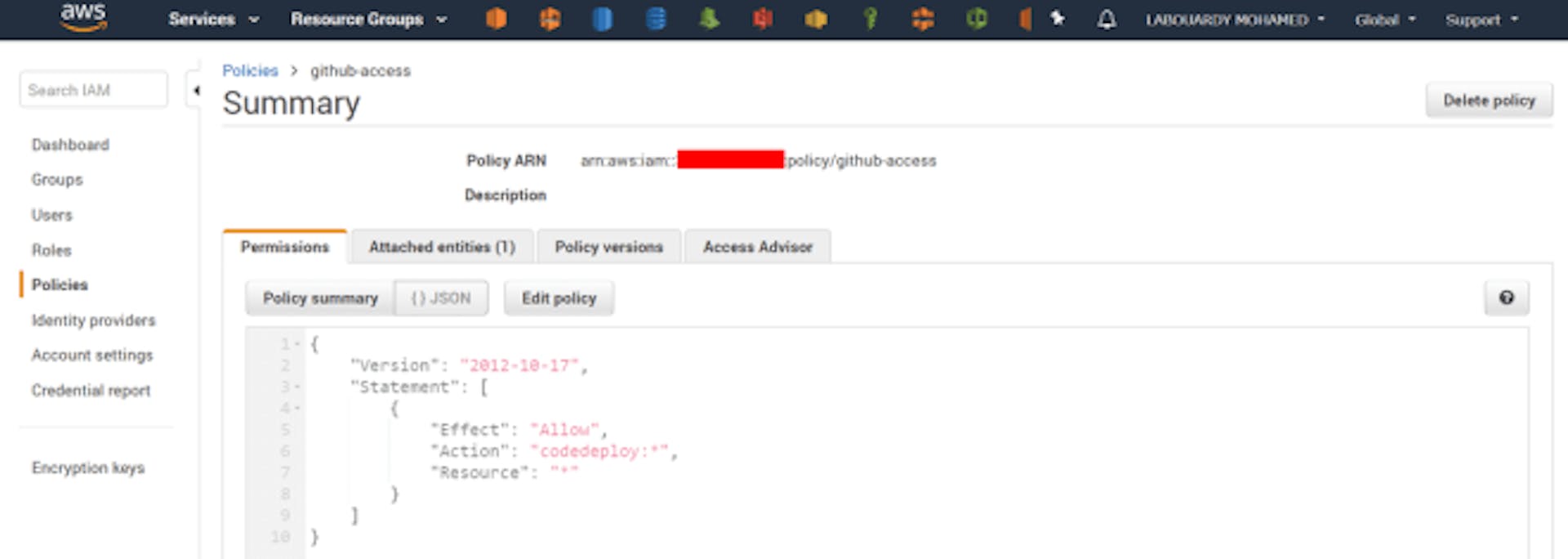Click the Edit policy button
The width and height of the screenshot is (1568, 559).
tap(559, 298)
